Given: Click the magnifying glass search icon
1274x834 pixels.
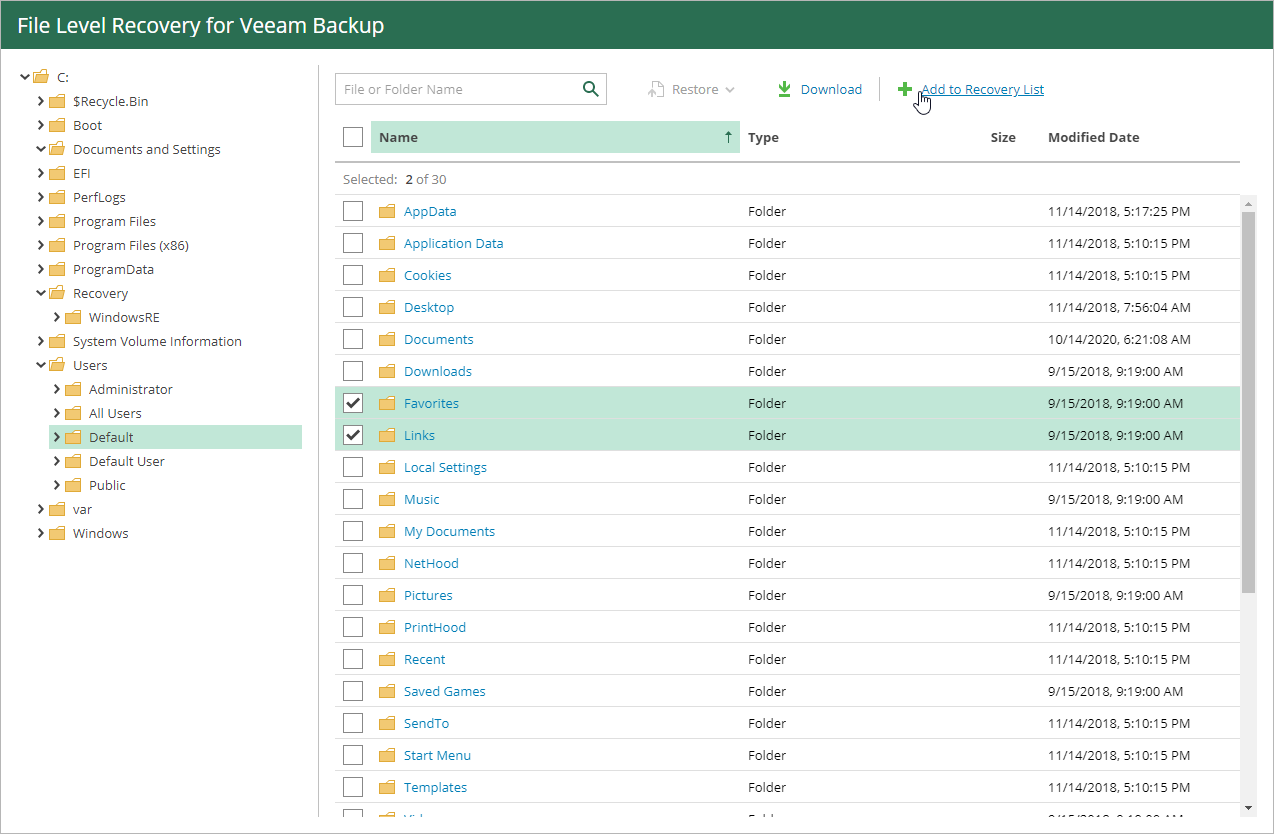Looking at the screenshot, I should [591, 89].
